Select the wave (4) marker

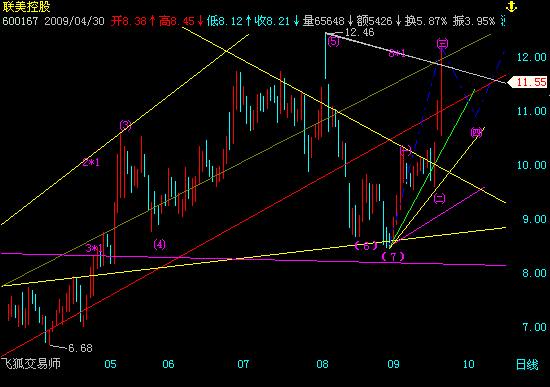click(x=159, y=244)
